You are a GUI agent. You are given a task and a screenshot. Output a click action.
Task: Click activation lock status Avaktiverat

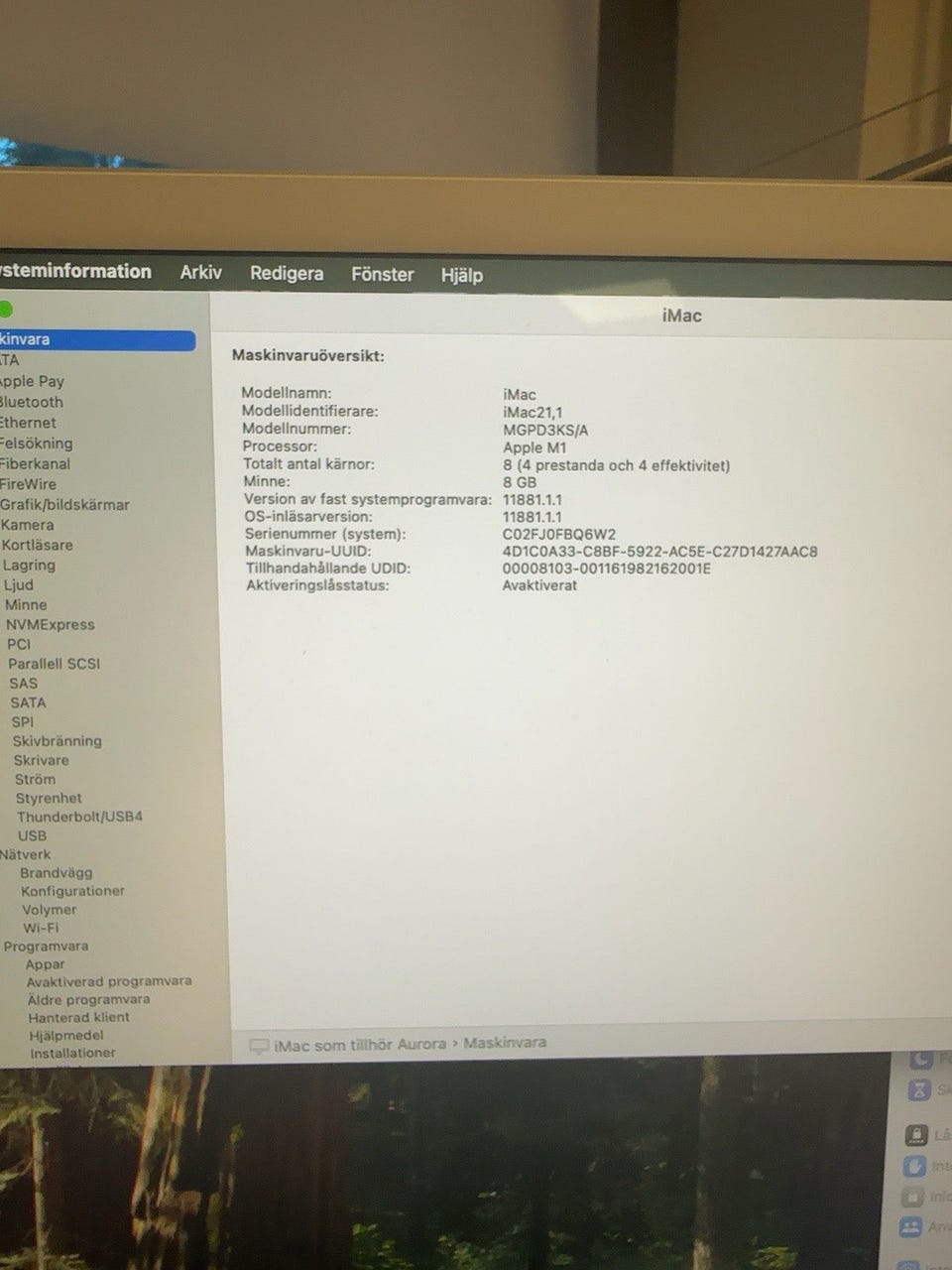pos(539,585)
